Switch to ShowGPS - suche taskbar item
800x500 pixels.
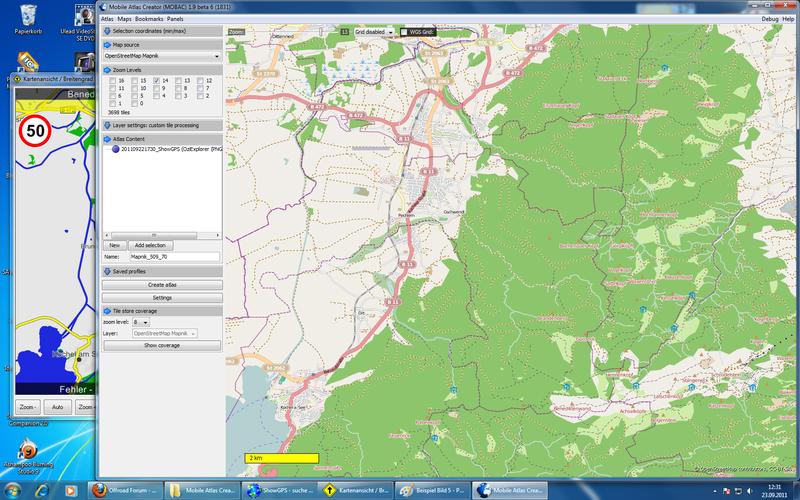[x=279, y=490]
